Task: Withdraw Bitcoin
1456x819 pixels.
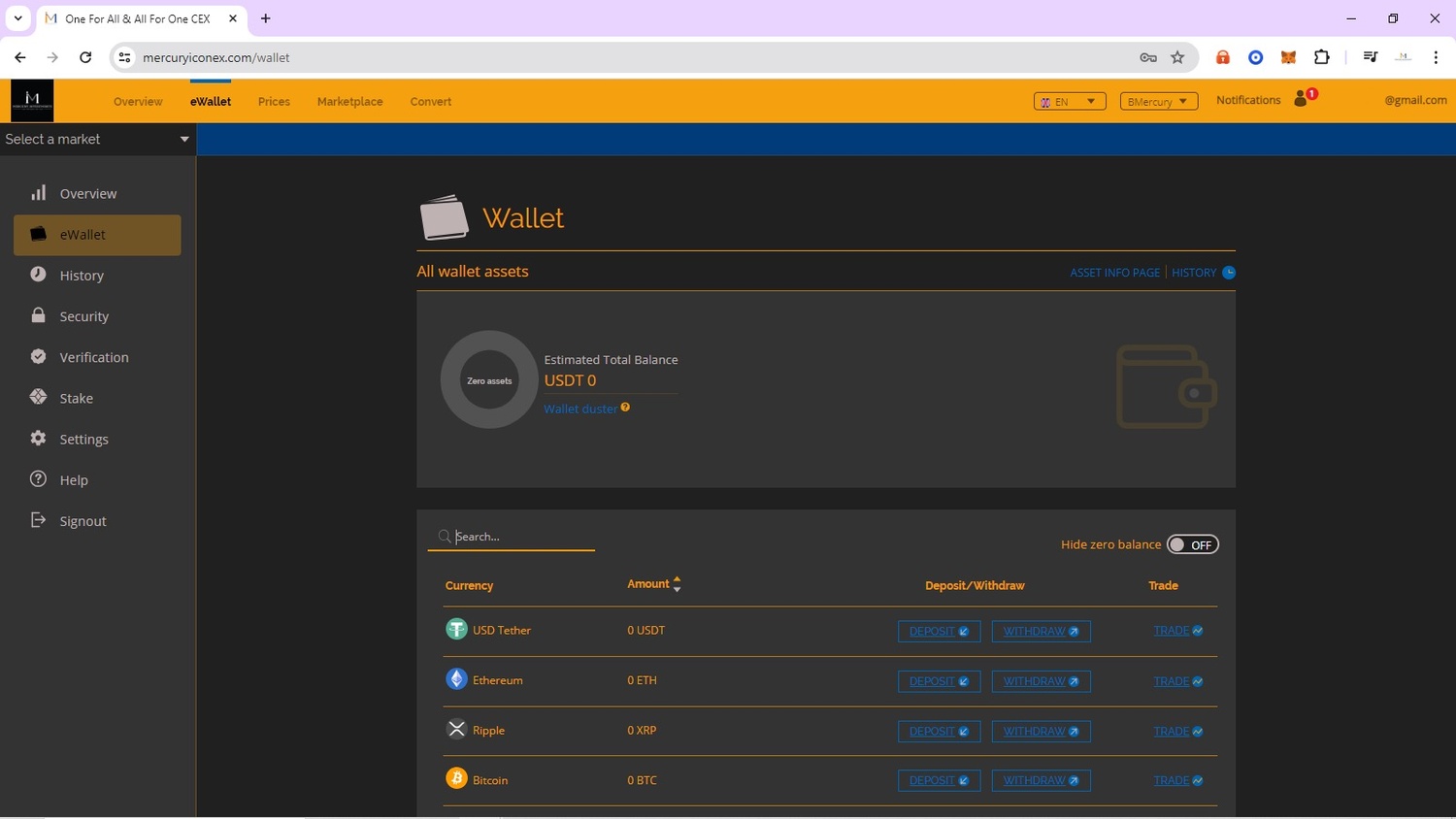Action: click(x=1041, y=780)
